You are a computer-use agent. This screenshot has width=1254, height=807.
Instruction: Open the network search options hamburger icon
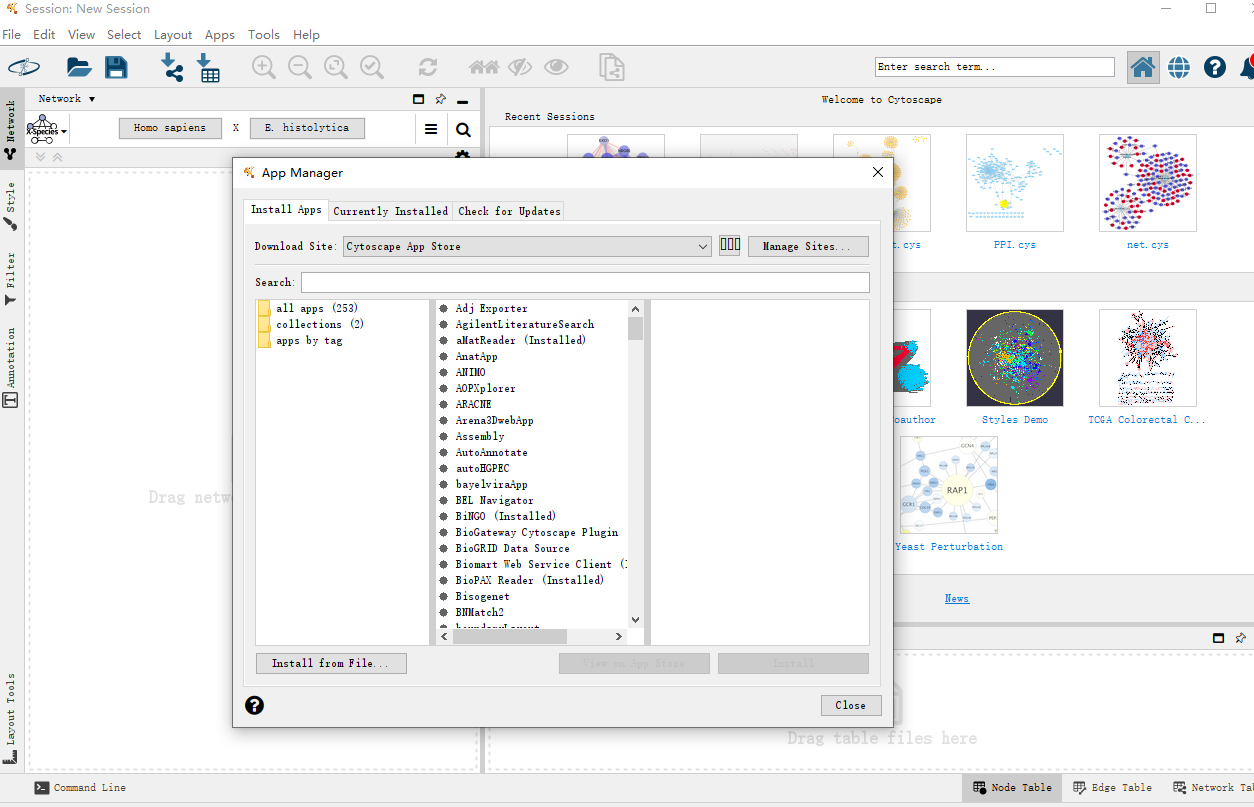pos(431,129)
